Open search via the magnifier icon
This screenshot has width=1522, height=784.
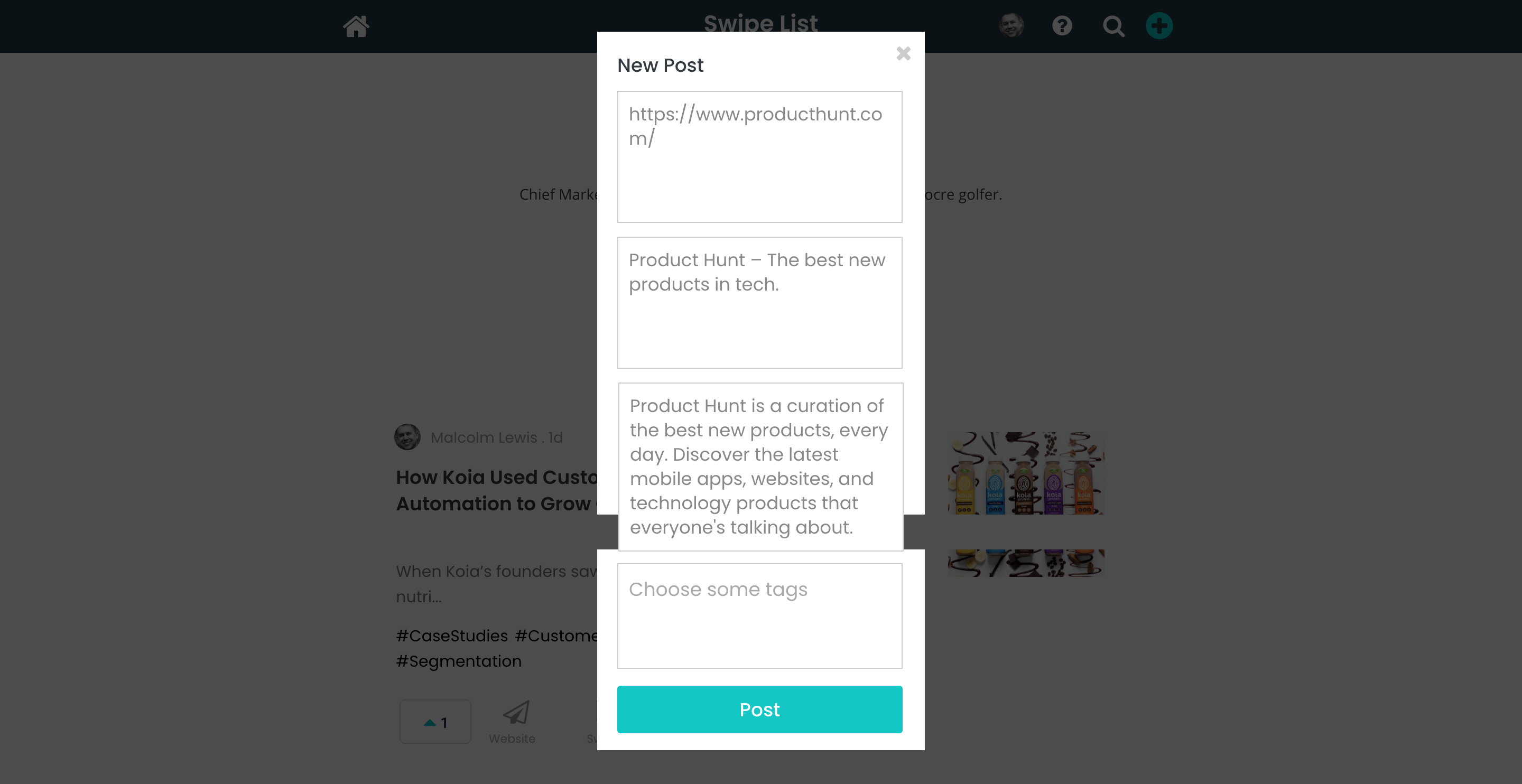click(x=1113, y=26)
